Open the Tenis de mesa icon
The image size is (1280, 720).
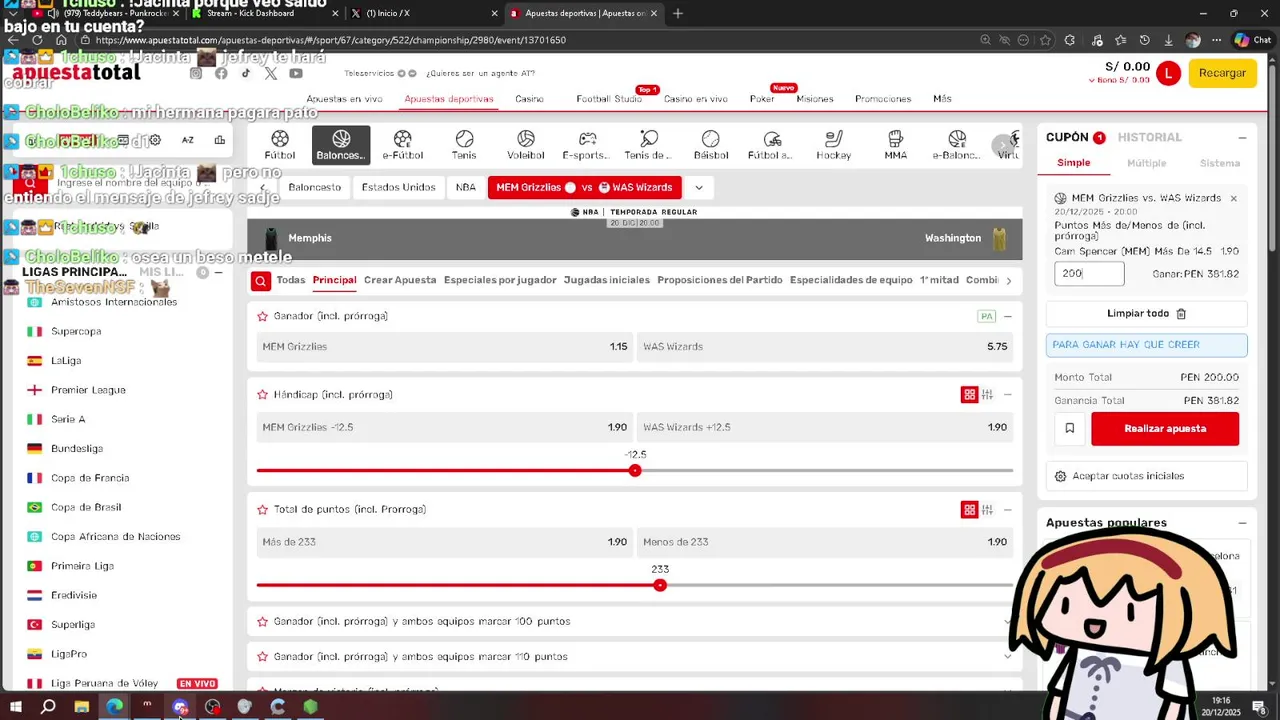[x=649, y=145]
